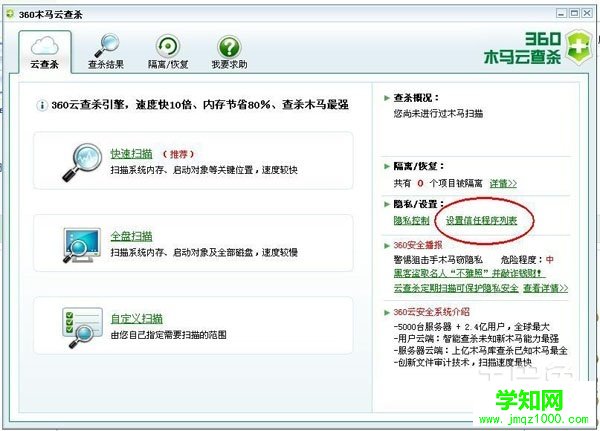This screenshot has width=600, height=431.
Task: Maximize the 360木马云查杀 window
Action: 574,13
